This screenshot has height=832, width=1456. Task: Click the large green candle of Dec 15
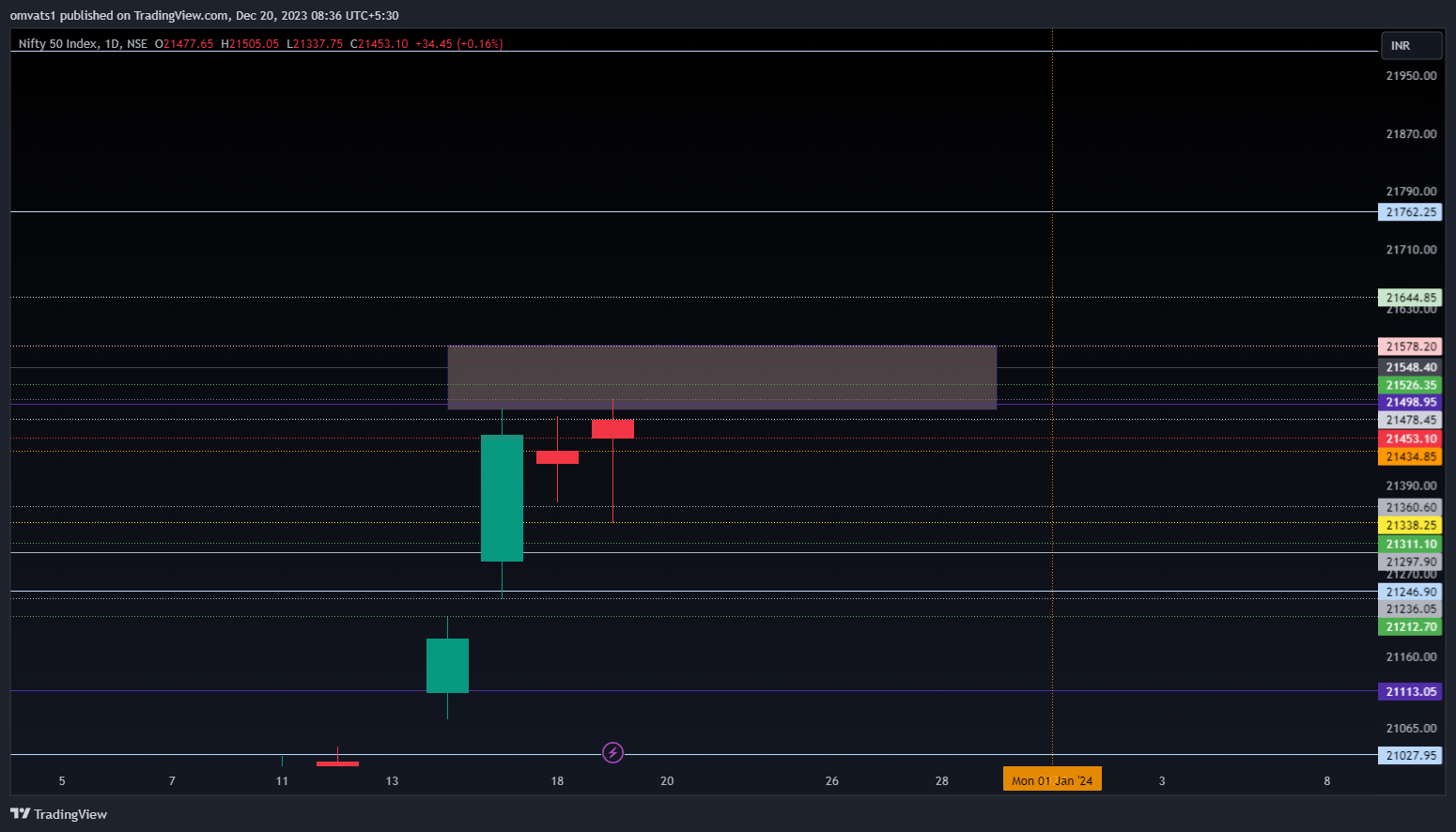pos(502,498)
